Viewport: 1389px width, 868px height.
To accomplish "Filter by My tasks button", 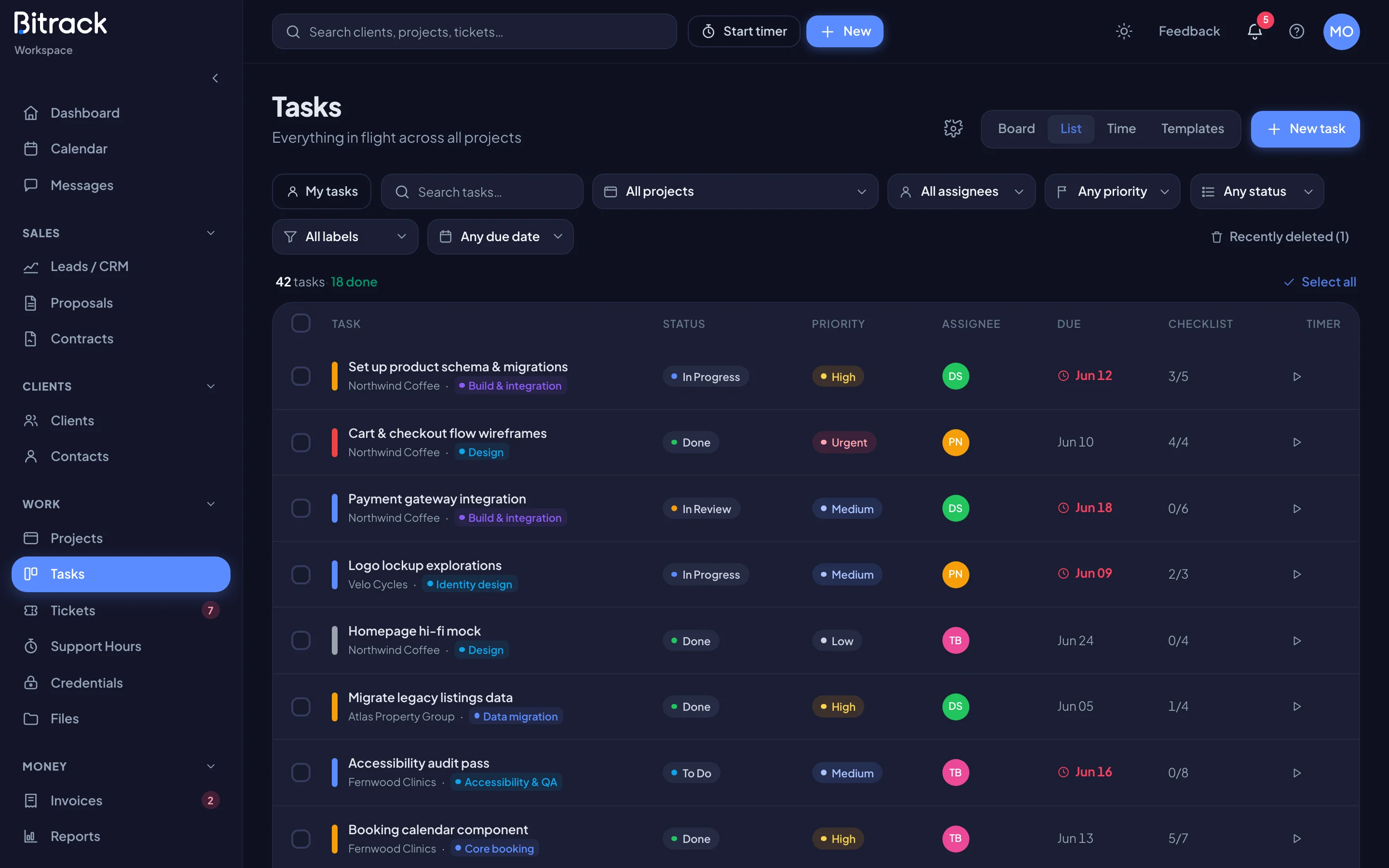I will [x=321, y=192].
